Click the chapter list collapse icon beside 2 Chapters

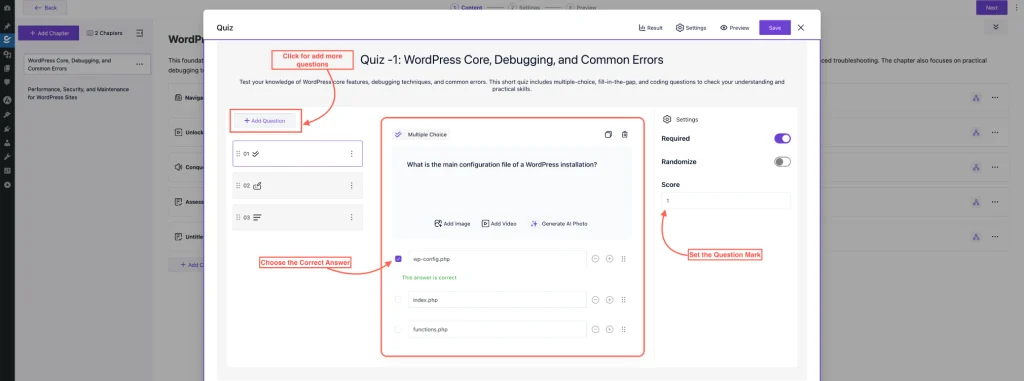[139, 33]
